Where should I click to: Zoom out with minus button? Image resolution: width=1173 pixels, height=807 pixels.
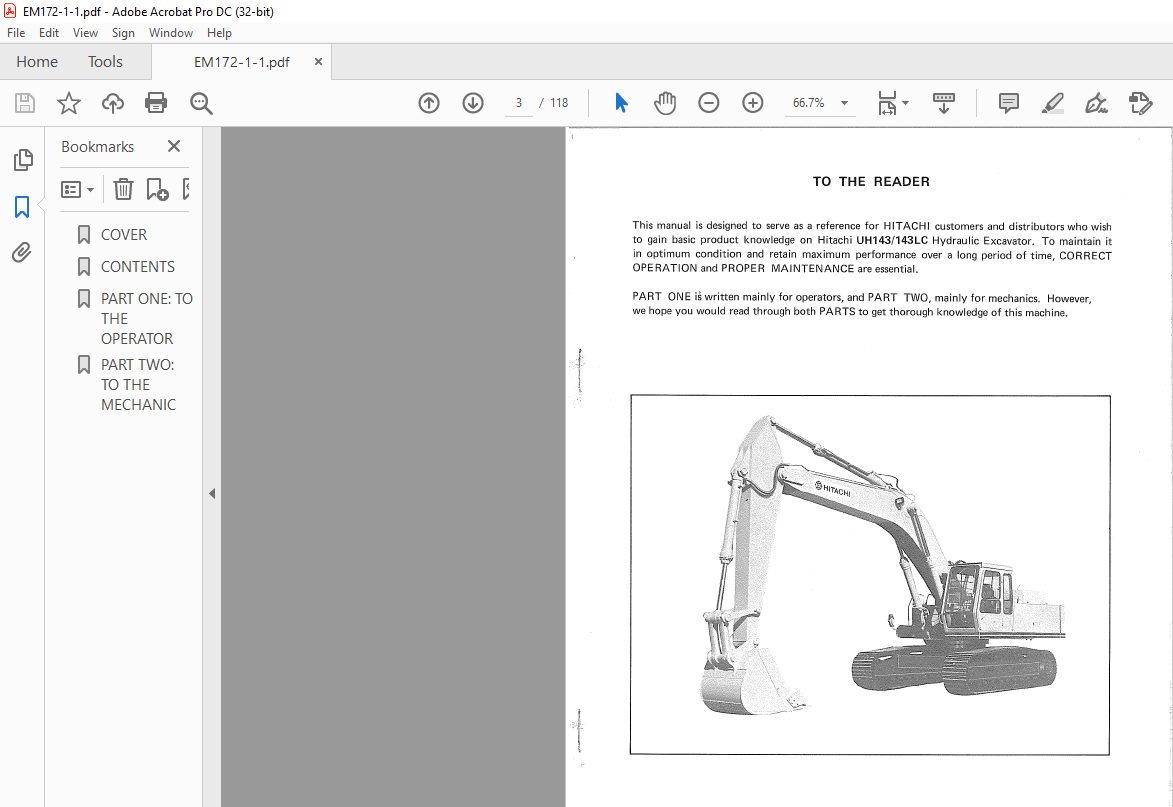[708, 102]
